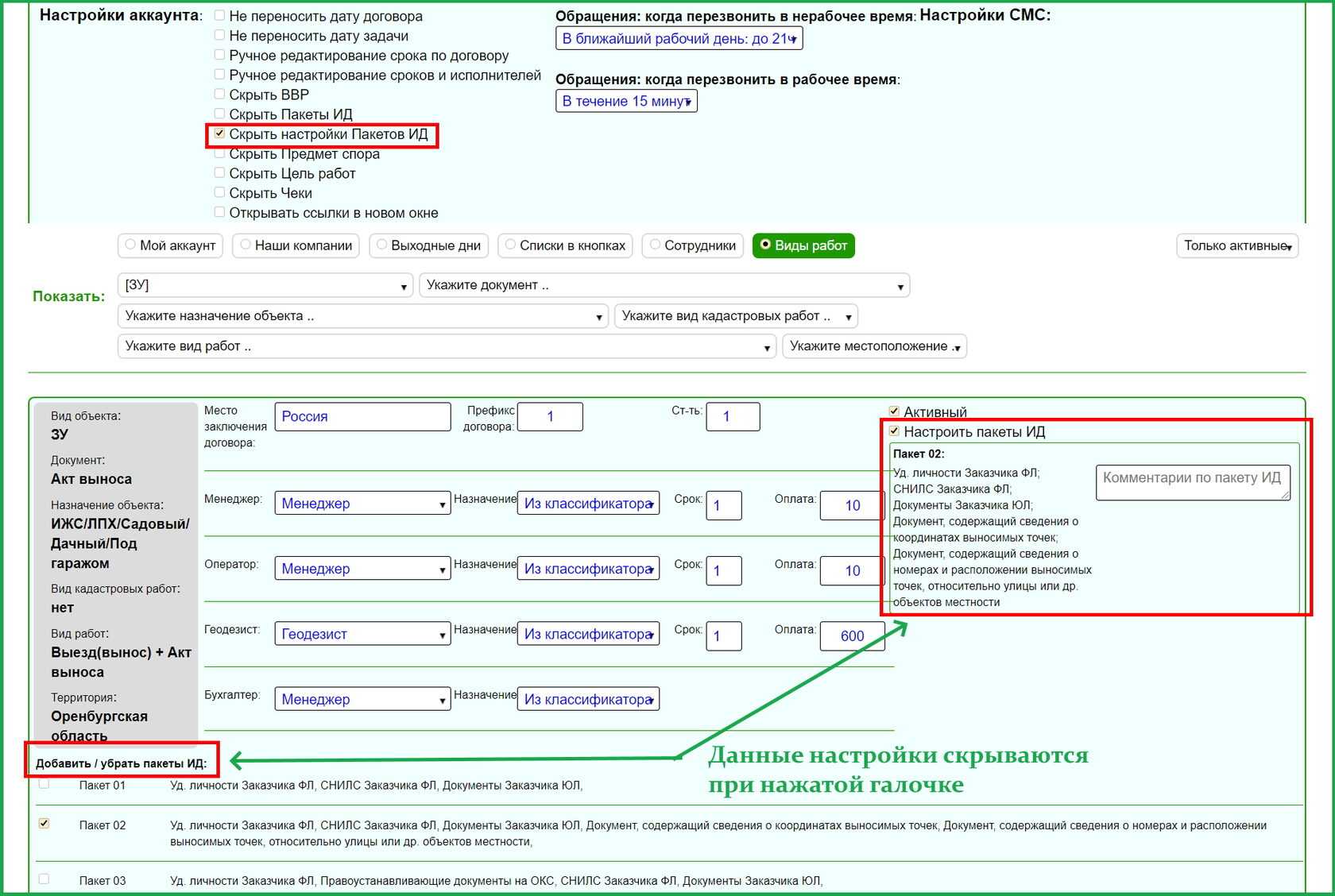Check 'Скрыть ВВР' option
Viewport: 1335px width, 896px height.
coord(219,94)
